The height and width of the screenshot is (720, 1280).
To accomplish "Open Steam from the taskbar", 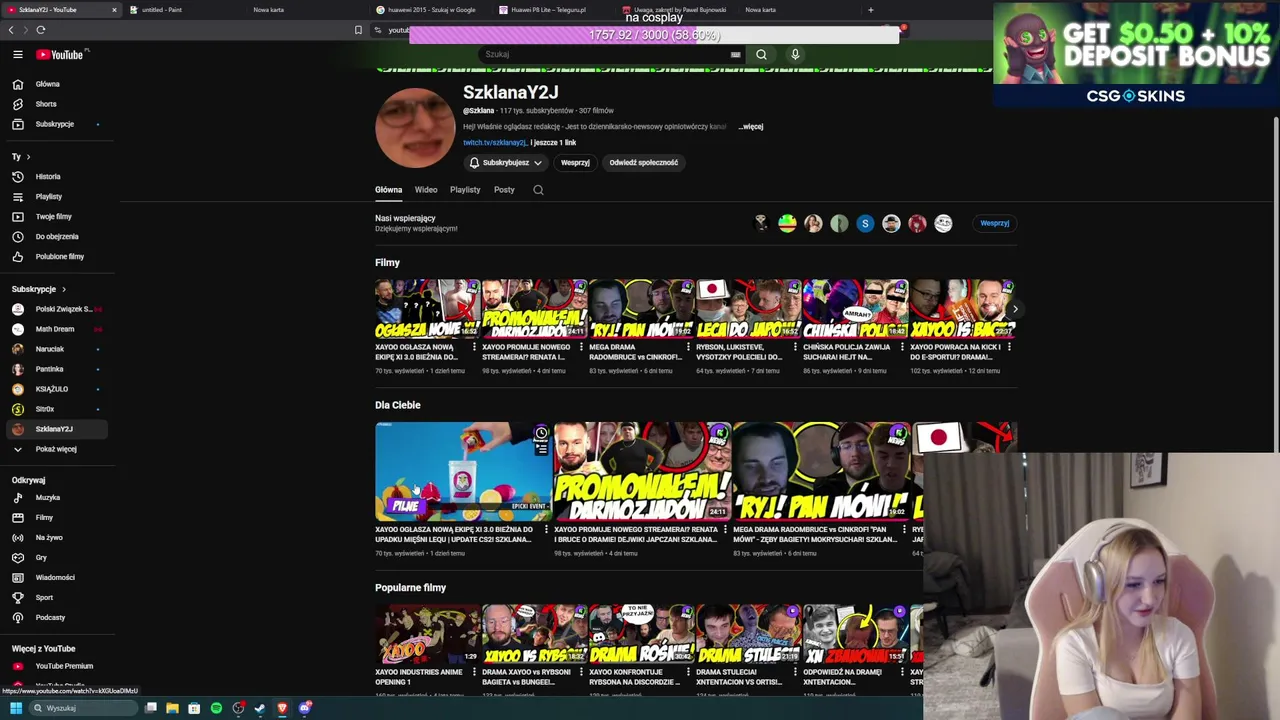I will (260, 708).
